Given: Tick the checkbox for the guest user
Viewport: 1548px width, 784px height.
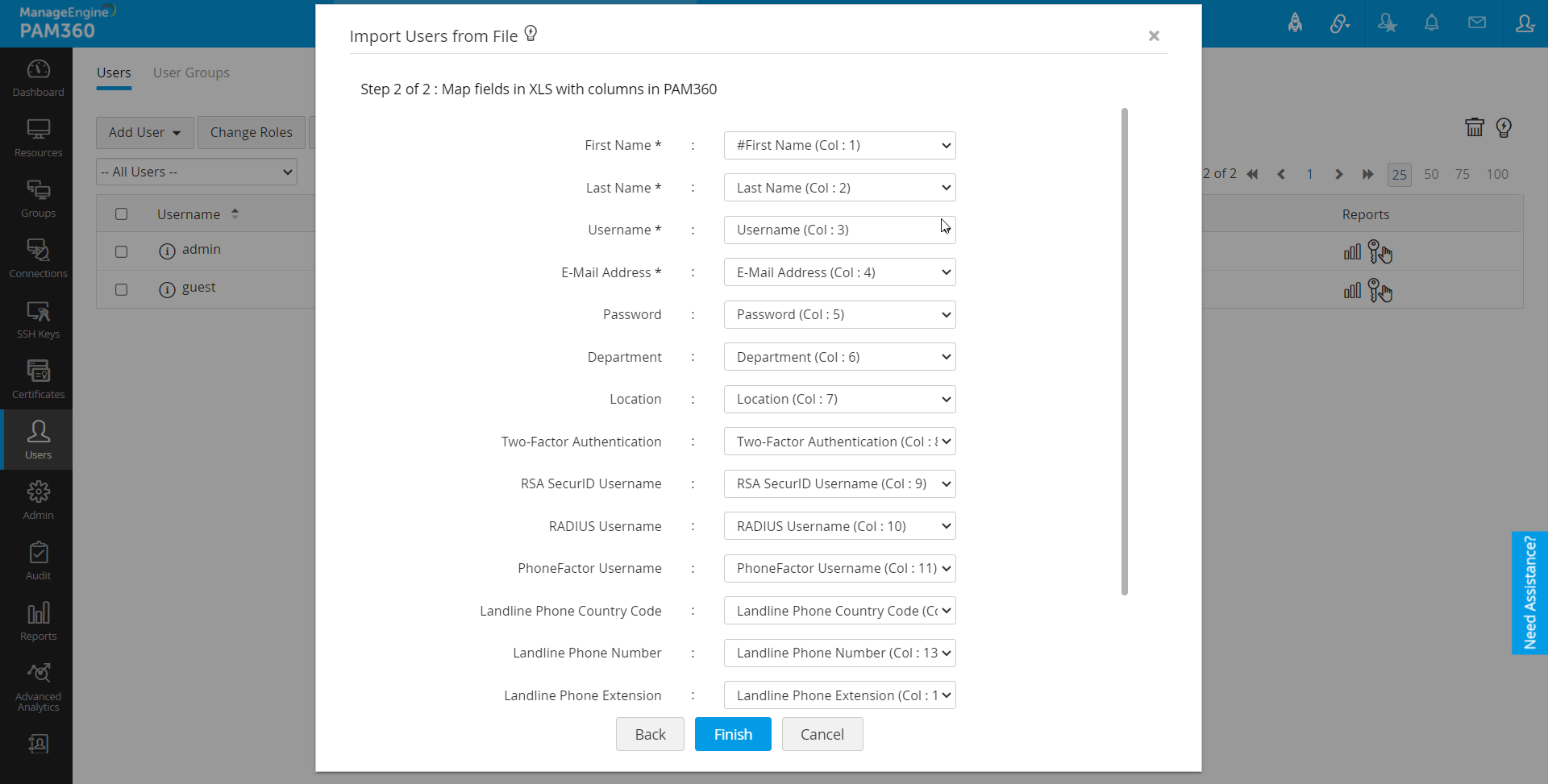Looking at the screenshot, I should click(x=122, y=289).
